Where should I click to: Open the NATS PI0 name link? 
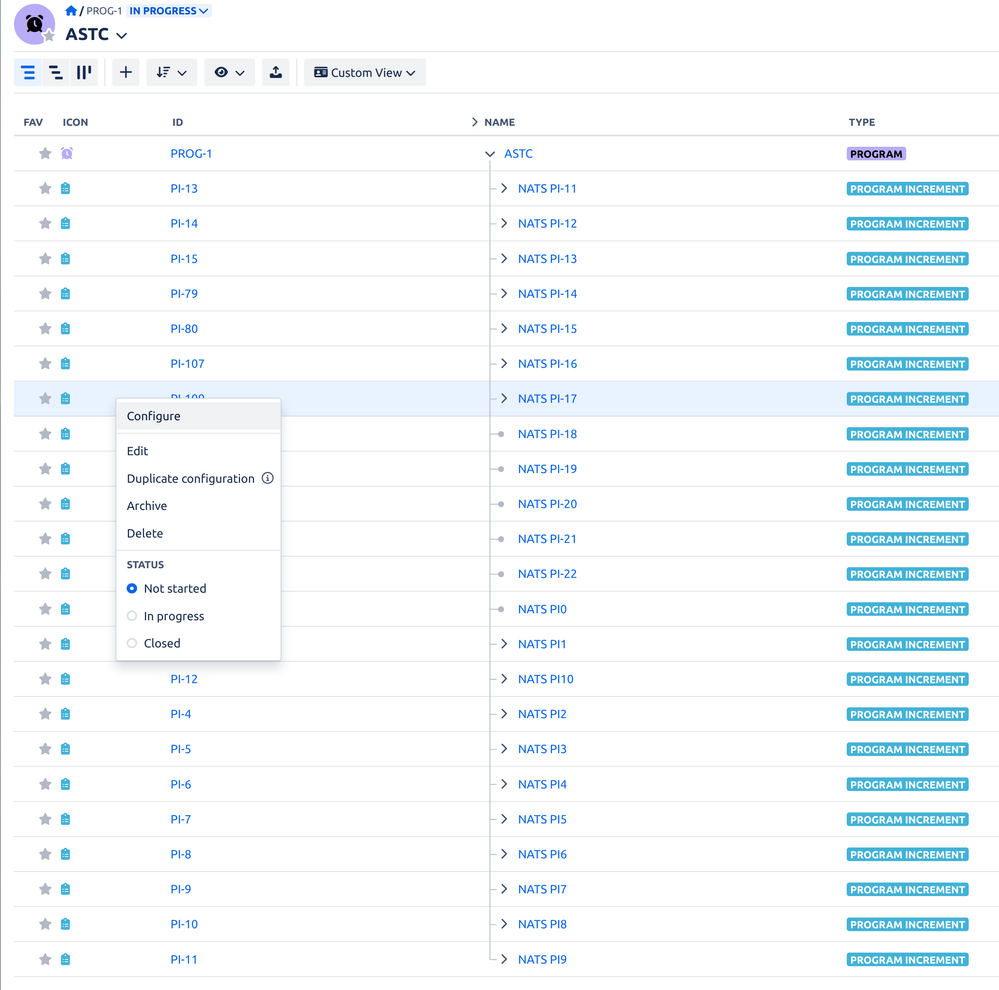tap(542, 609)
